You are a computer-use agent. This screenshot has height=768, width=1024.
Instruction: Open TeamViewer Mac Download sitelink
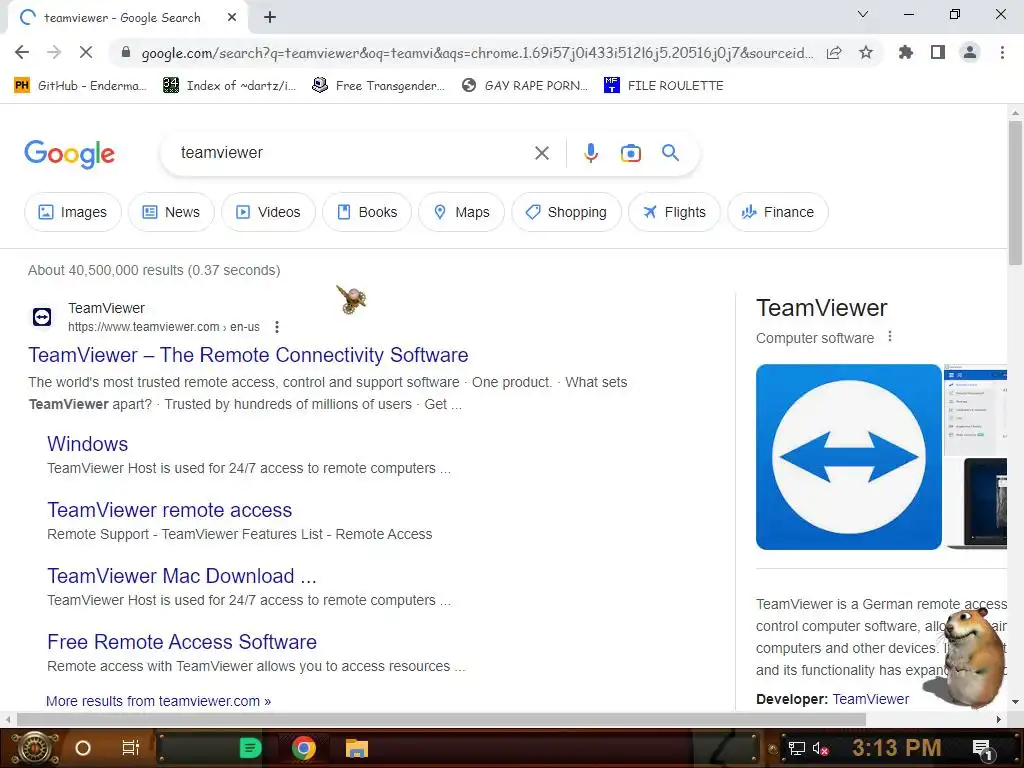[x=182, y=576]
